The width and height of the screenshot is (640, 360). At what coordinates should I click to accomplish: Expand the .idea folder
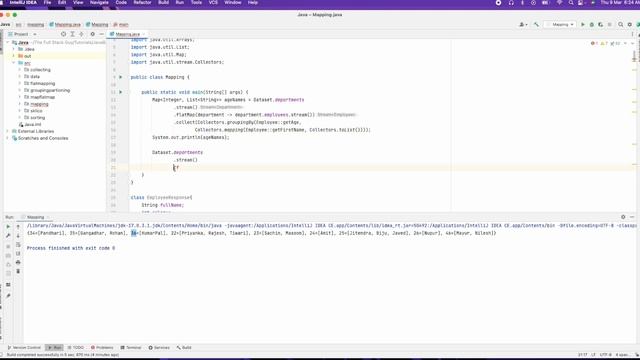coord(14,49)
